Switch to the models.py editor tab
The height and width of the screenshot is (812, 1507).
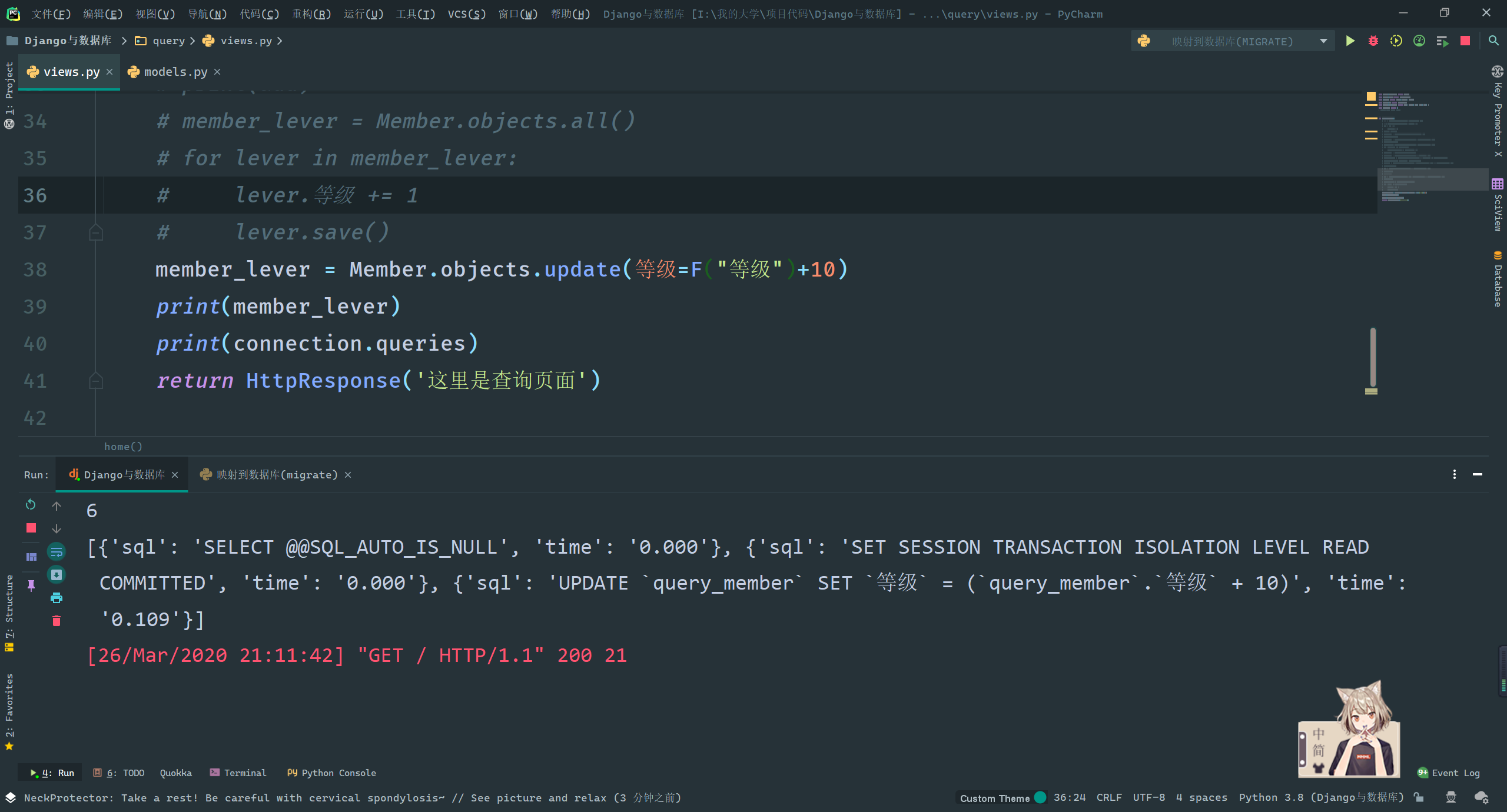[x=175, y=72]
